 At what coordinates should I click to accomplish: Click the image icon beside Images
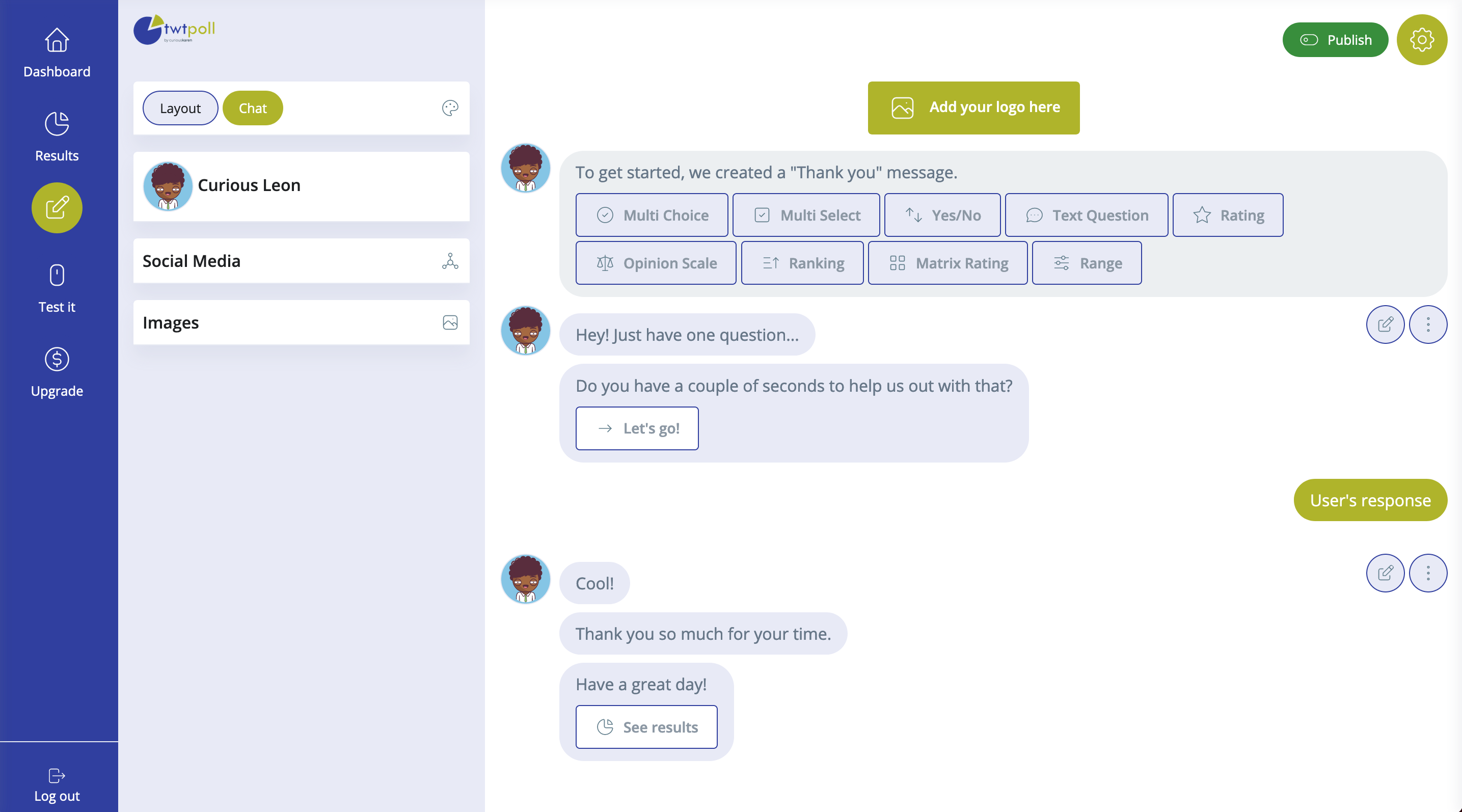450,322
